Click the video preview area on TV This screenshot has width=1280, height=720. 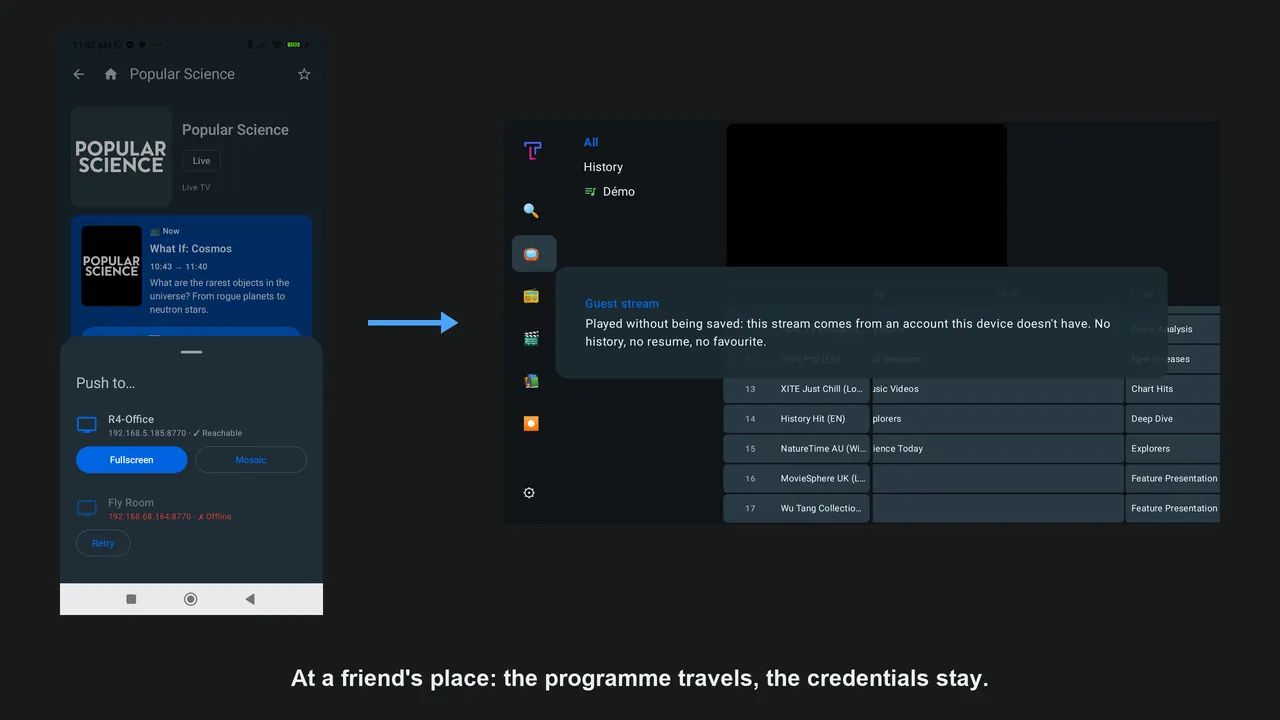click(866, 196)
